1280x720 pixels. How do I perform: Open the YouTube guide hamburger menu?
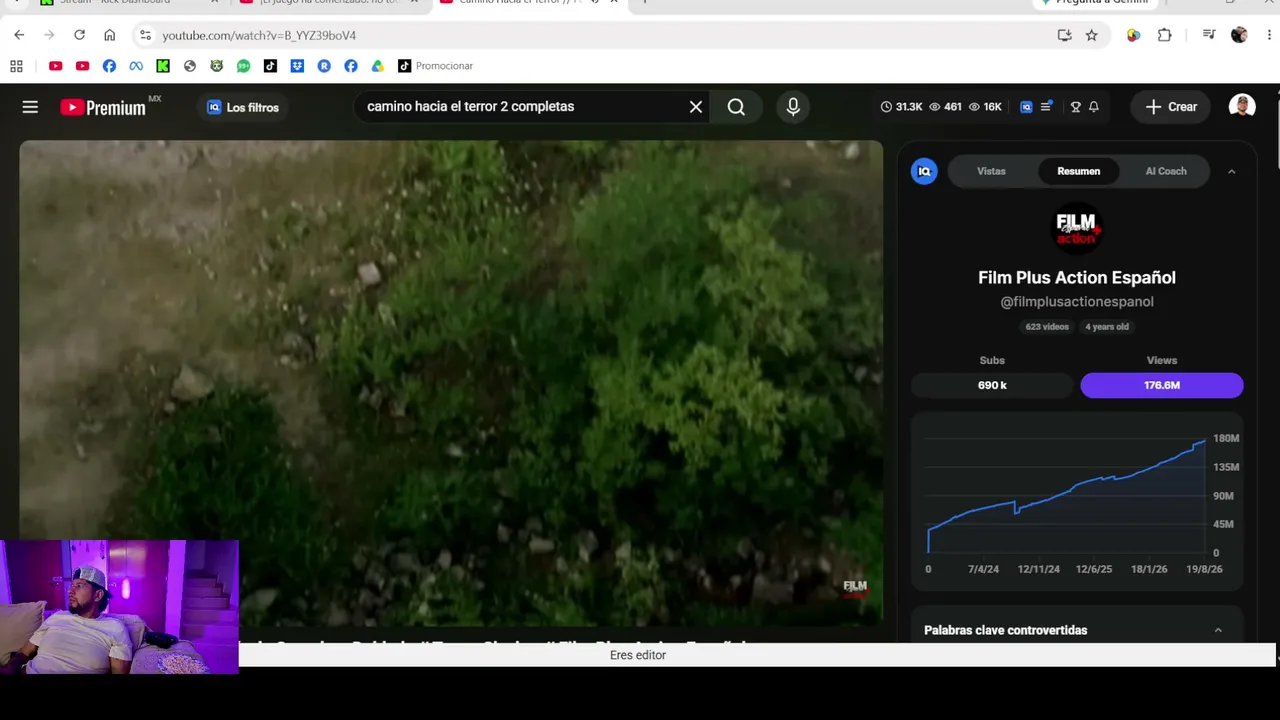click(x=30, y=107)
